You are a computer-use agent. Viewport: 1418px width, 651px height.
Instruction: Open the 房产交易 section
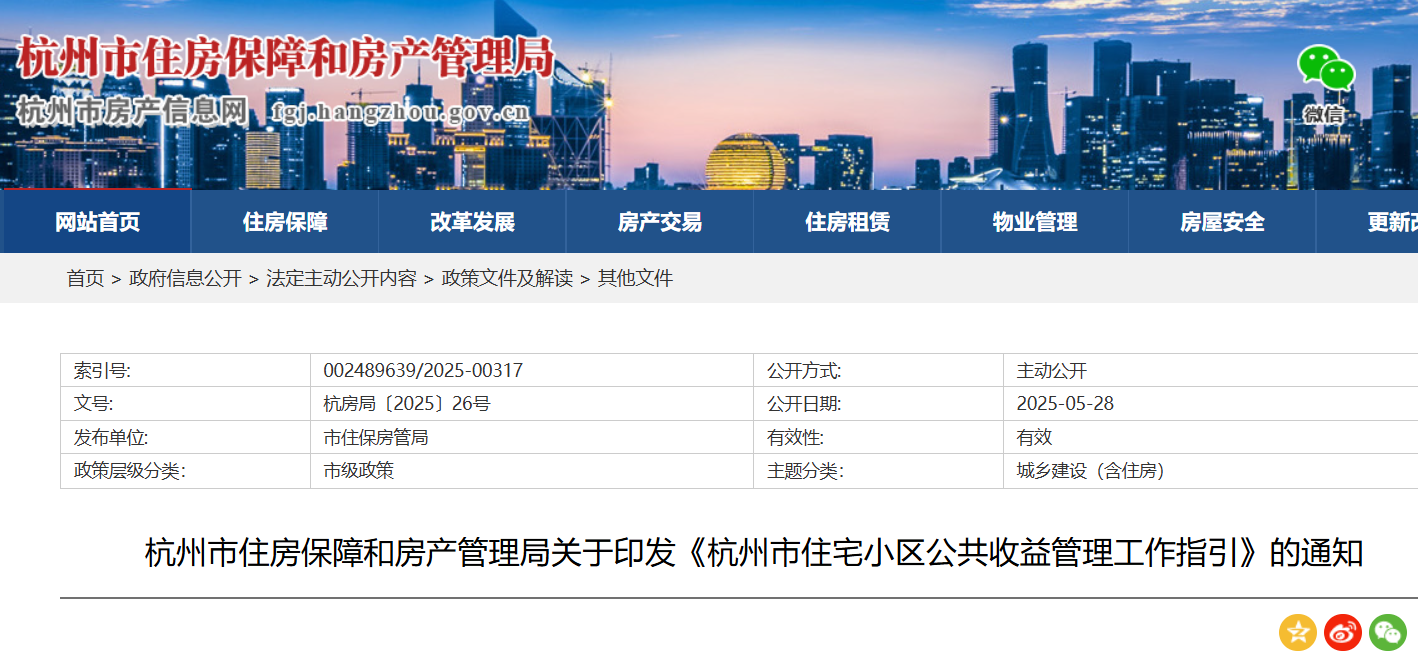pyautogui.click(x=660, y=222)
